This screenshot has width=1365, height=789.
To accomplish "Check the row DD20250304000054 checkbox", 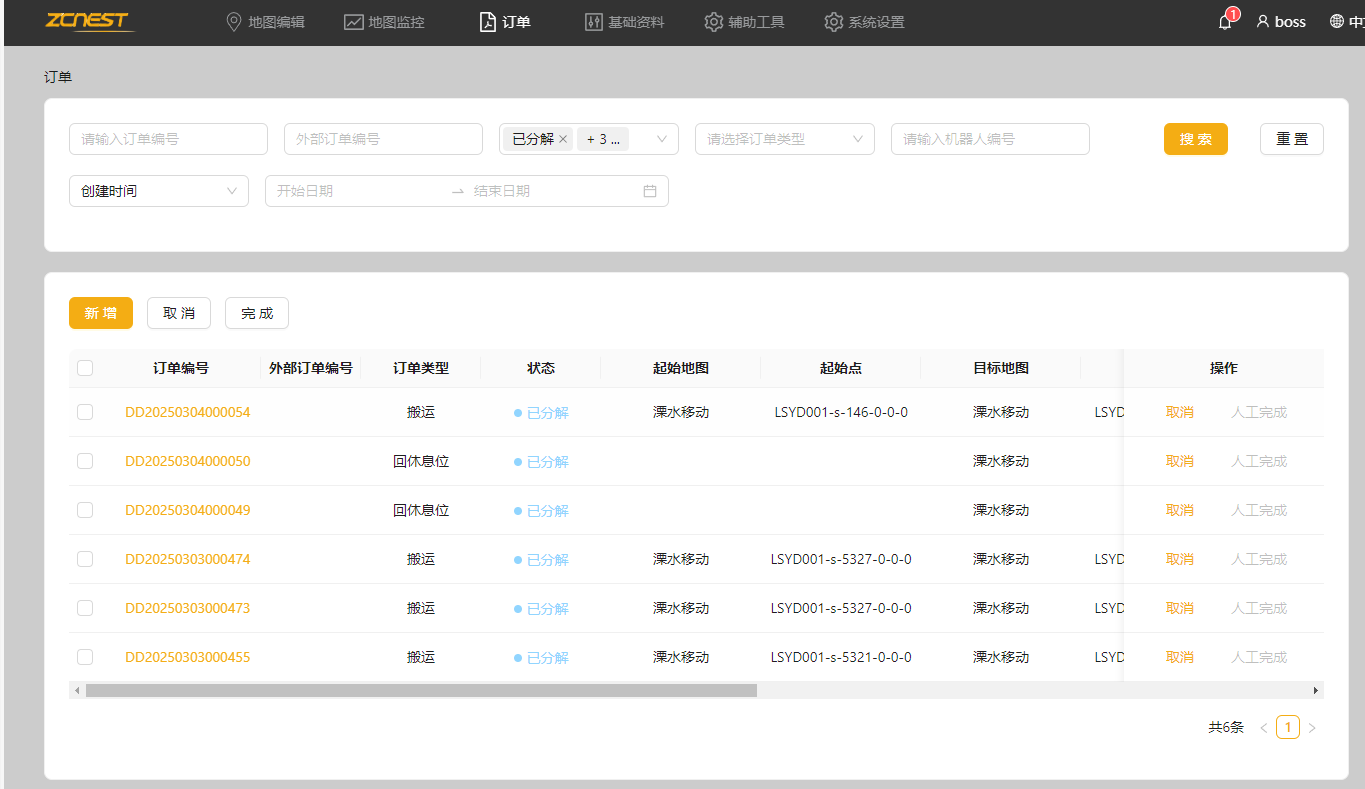I will click(85, 412).
